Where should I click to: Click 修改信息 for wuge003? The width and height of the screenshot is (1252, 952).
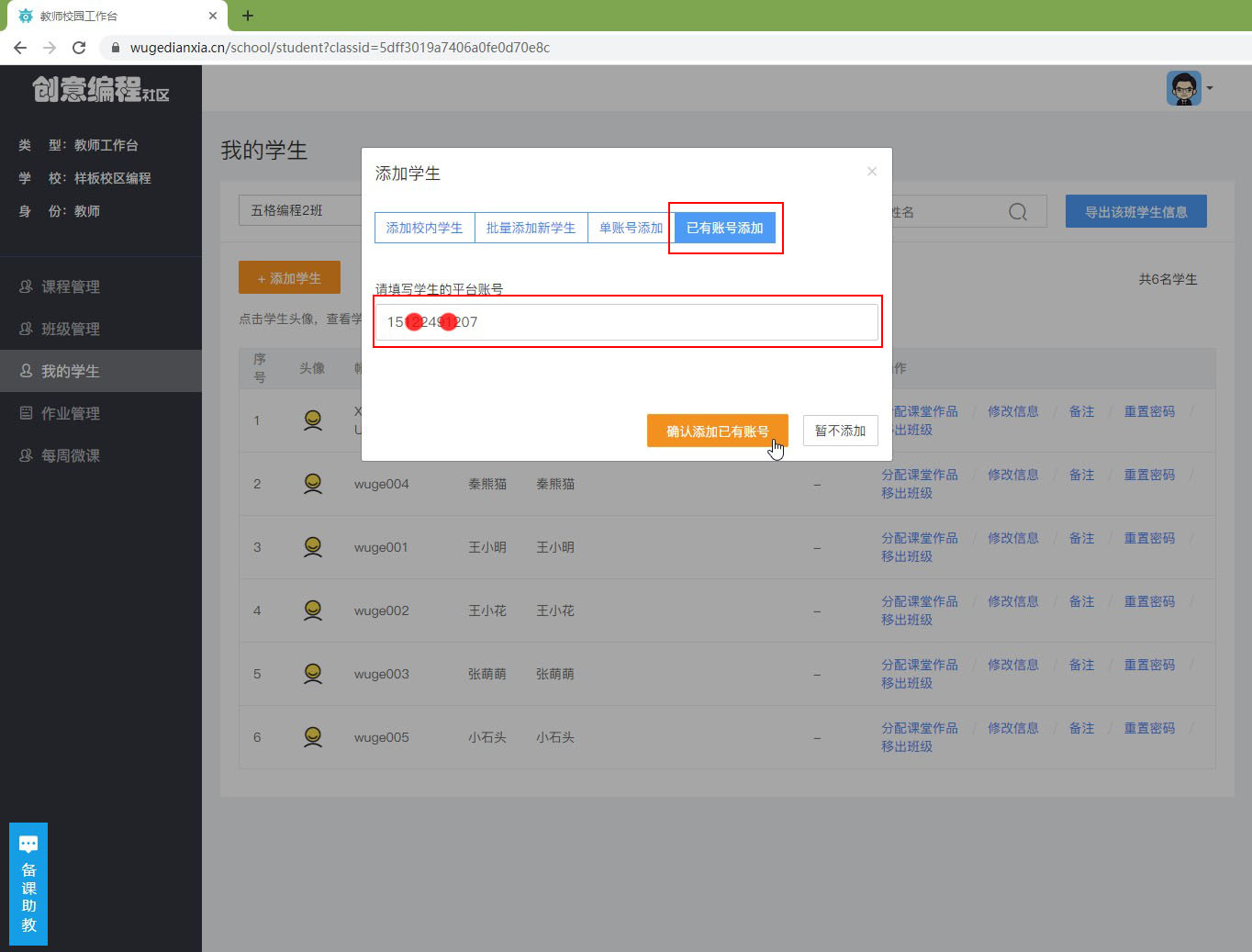pos(1013,665)
